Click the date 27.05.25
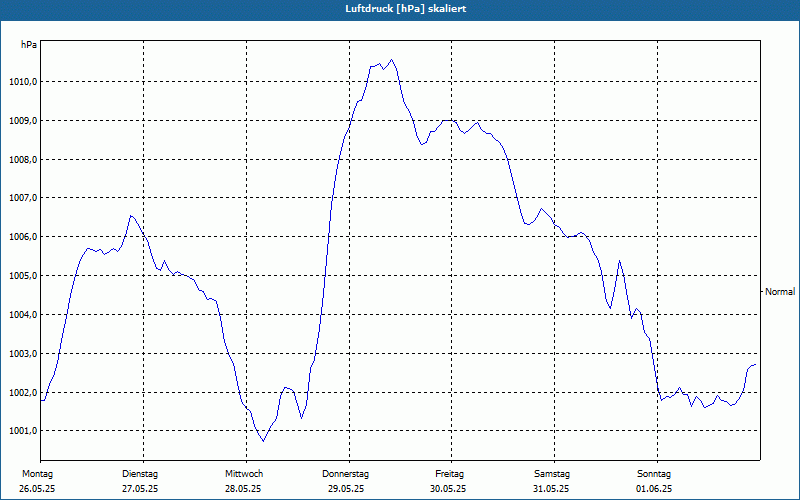The width and height of the screenshot is (800, 500). 140,489
